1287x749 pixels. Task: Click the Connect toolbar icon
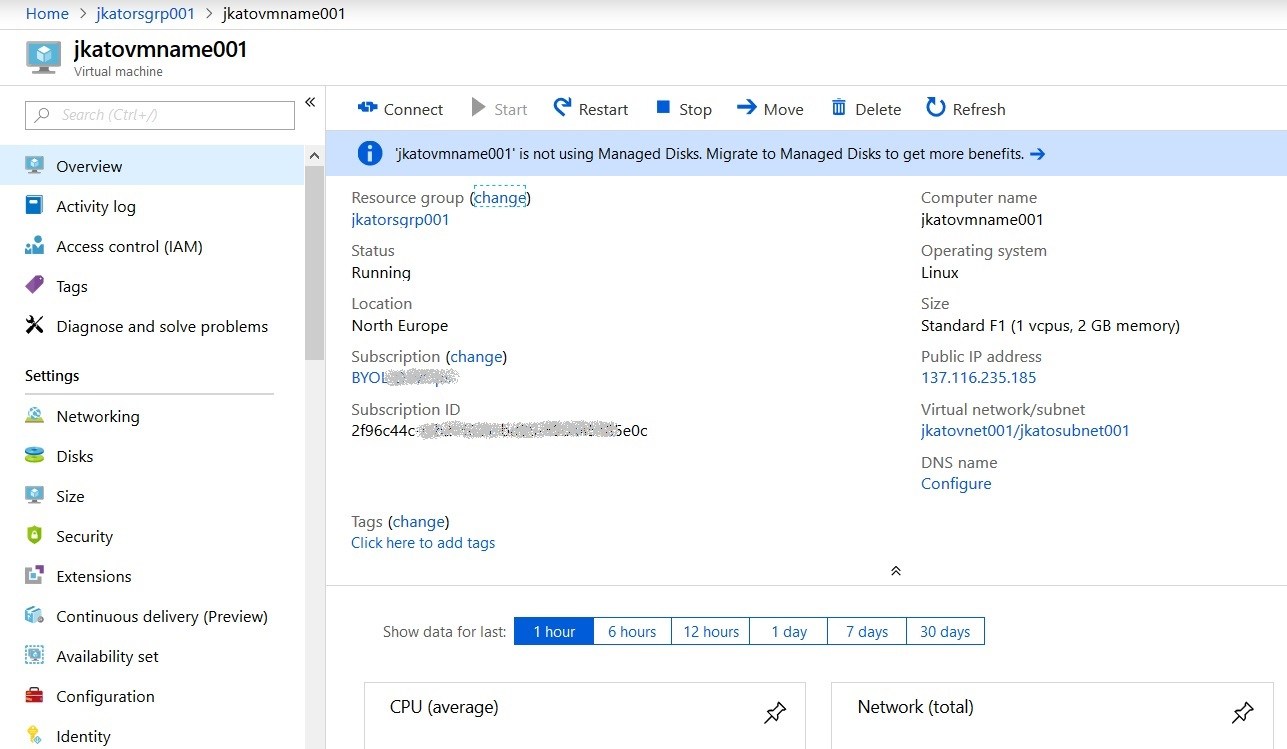click(367, 108)
